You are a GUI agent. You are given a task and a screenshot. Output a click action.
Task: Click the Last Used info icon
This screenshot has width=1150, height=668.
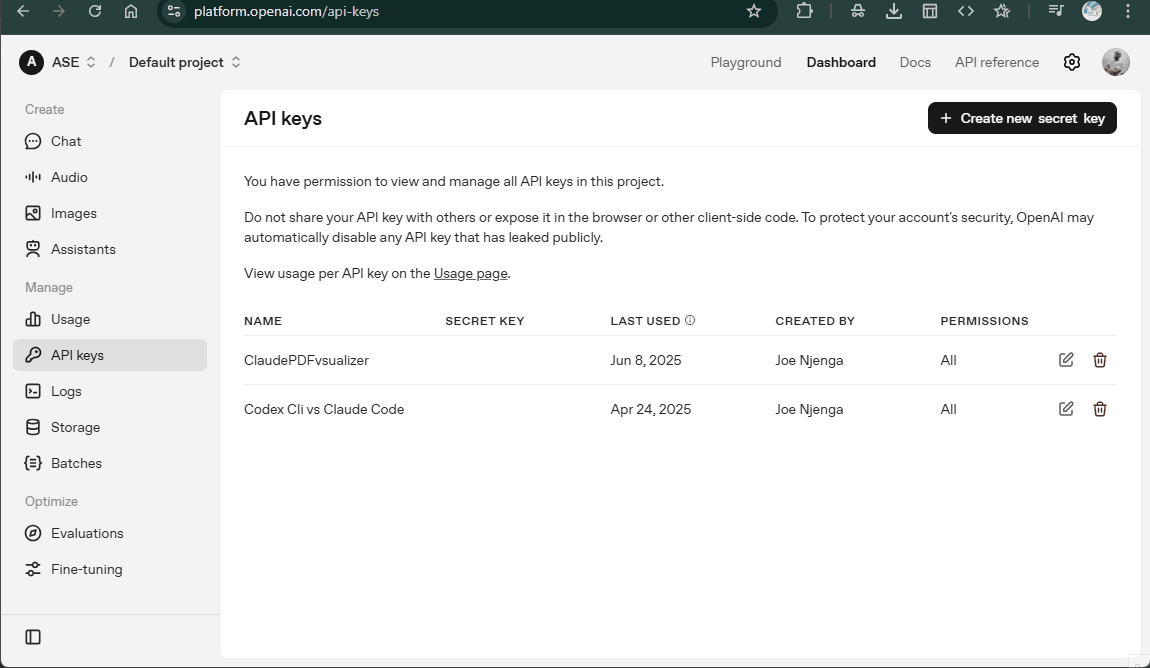coord(689,320)
